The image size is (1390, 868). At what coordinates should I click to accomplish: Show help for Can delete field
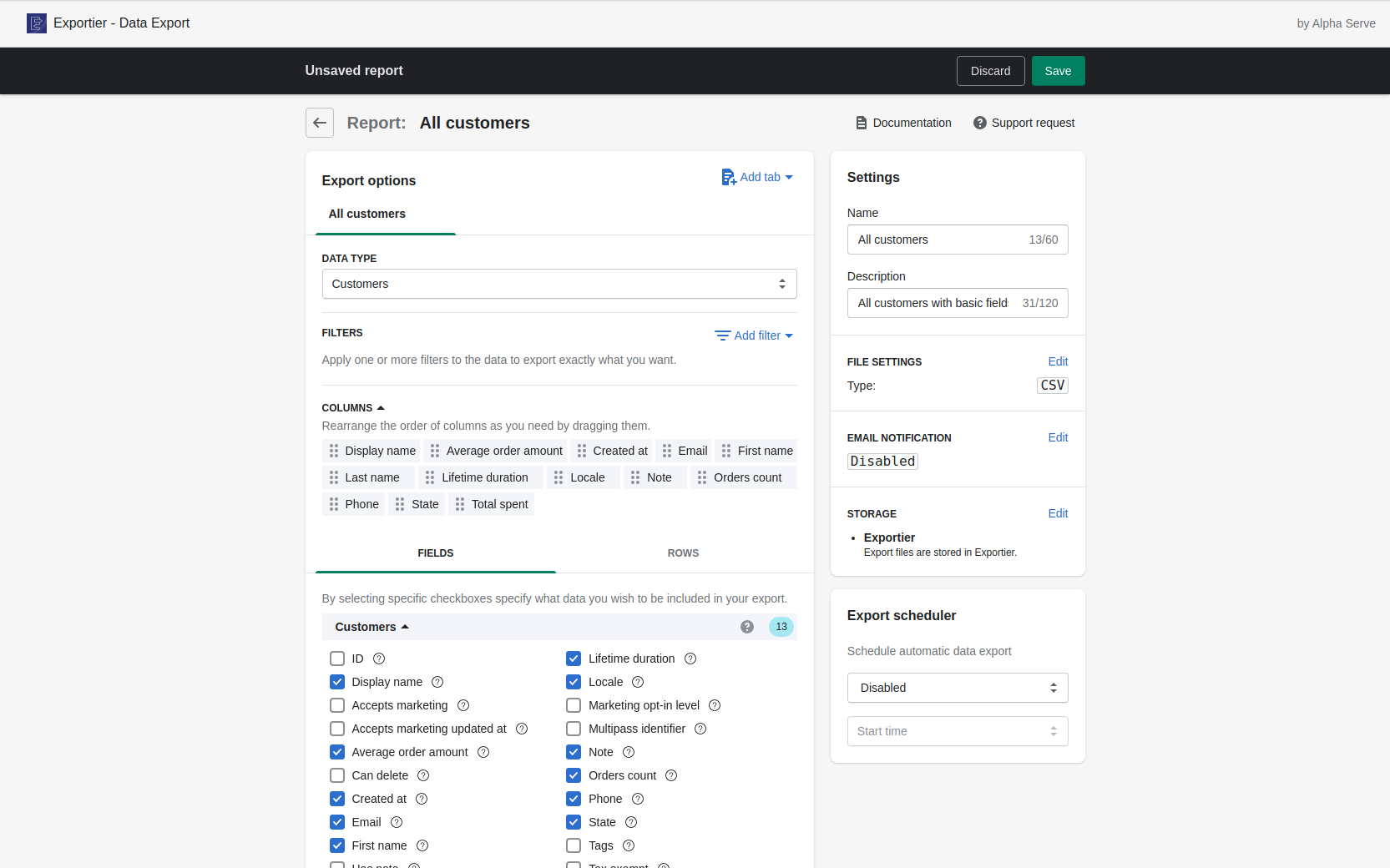423,775
